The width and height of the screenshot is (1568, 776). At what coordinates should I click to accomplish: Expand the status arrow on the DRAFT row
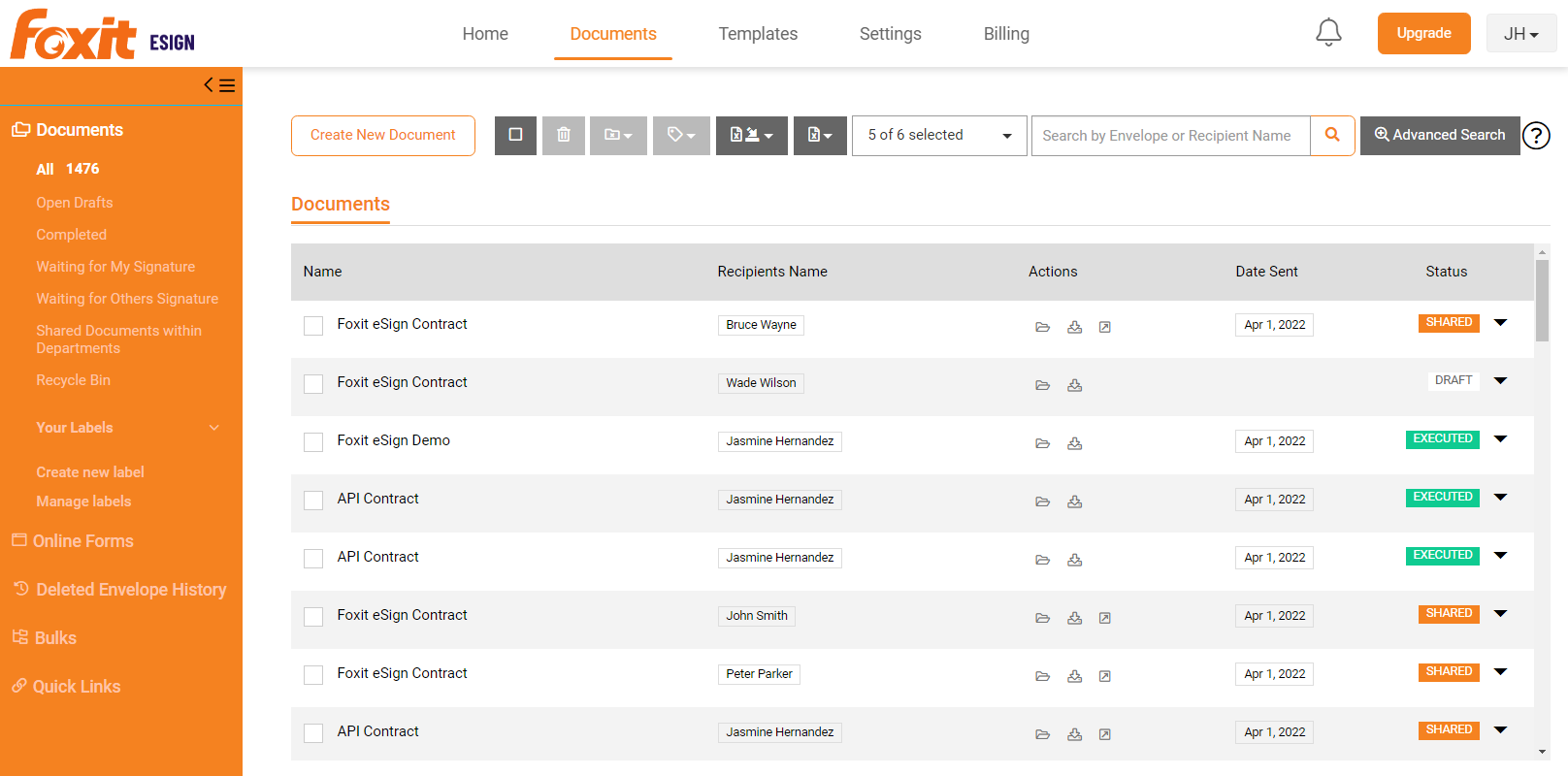[1500, 380]
